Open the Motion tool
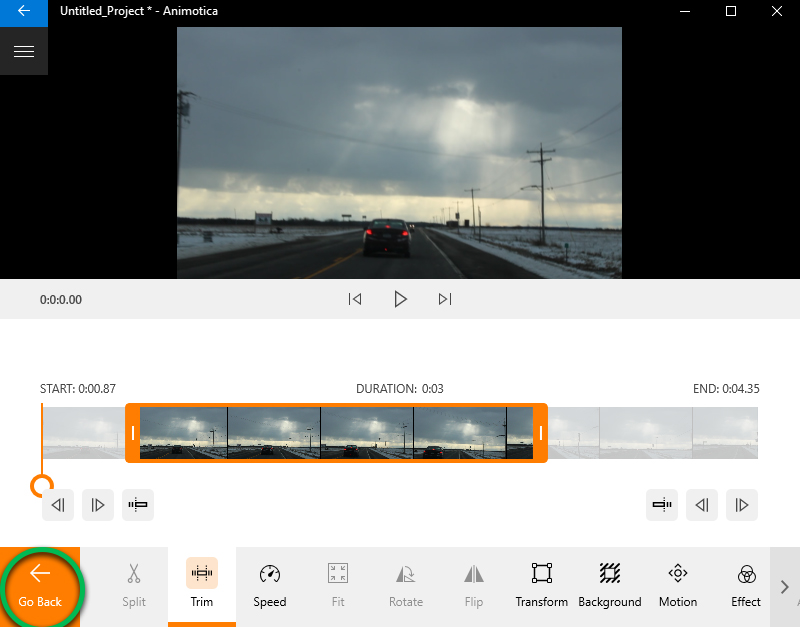Image resolution: width=800 pixels, height=627 pixels. 678,587
